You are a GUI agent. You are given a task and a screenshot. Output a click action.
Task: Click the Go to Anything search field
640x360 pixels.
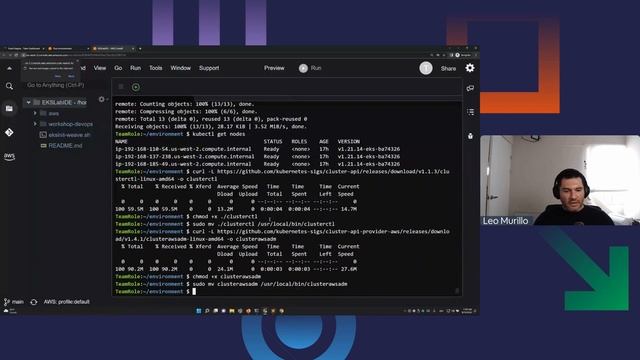(56, 85)
